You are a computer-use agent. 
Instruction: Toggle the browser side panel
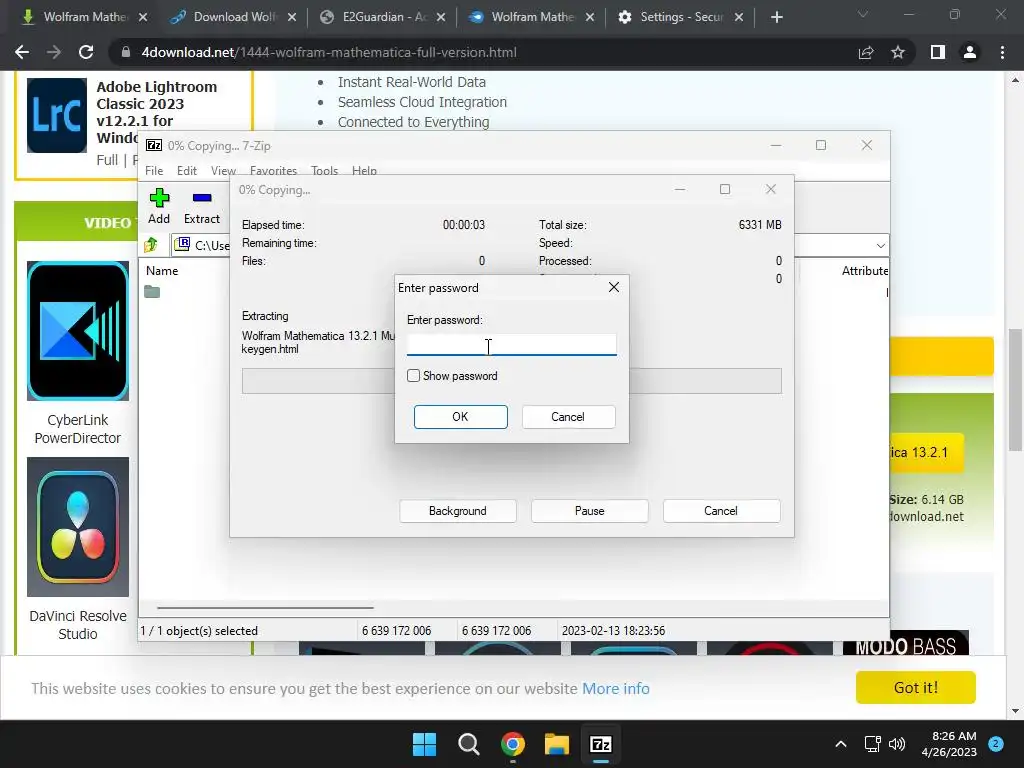click(938, 52)
